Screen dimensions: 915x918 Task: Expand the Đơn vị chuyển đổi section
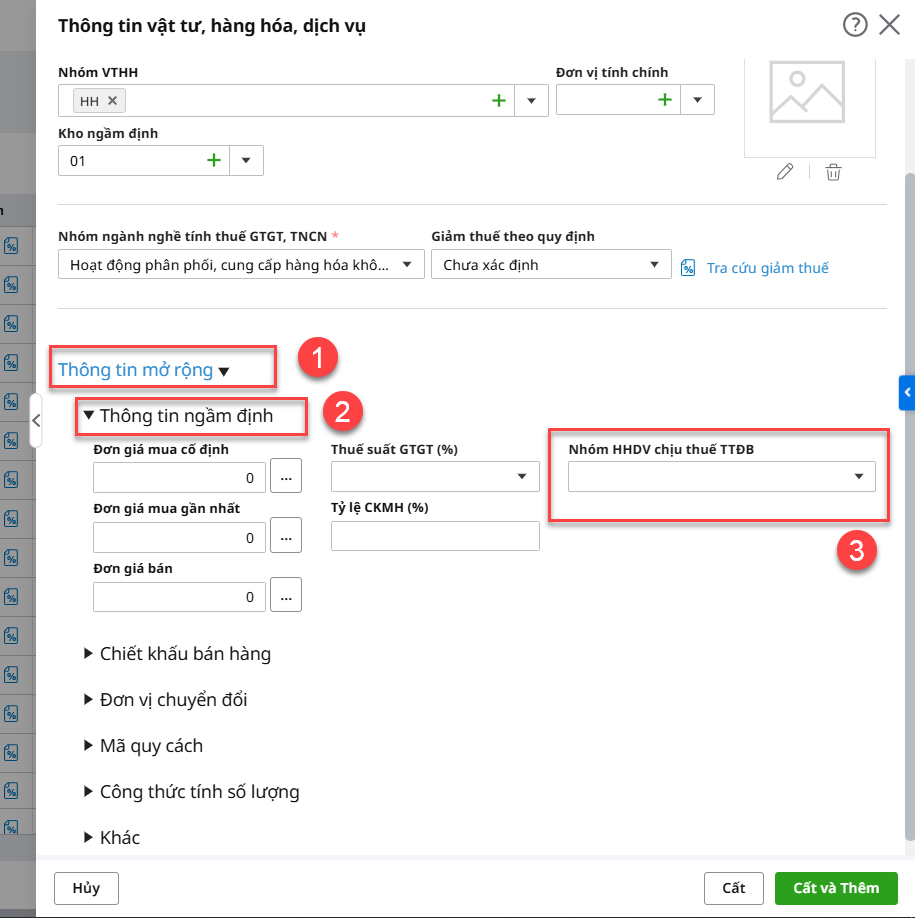point(172,700)
